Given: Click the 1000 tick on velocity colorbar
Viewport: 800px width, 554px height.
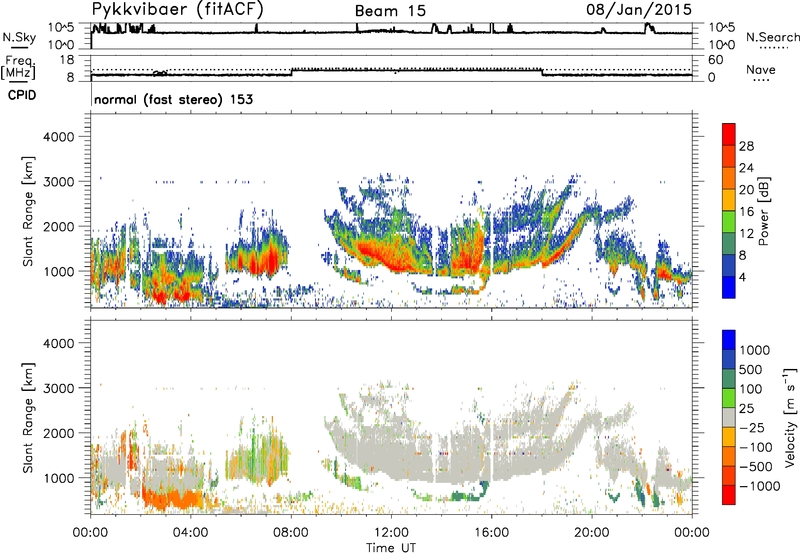Looking at the screenshot, I should 755,350.
